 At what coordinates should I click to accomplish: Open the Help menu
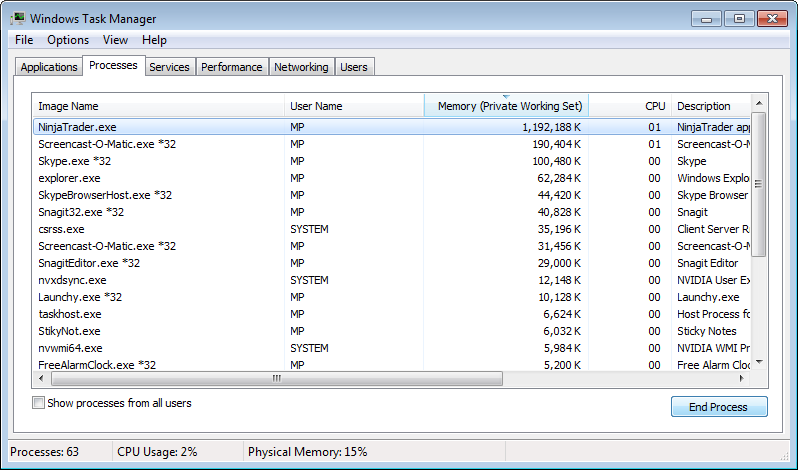point(154,40)
